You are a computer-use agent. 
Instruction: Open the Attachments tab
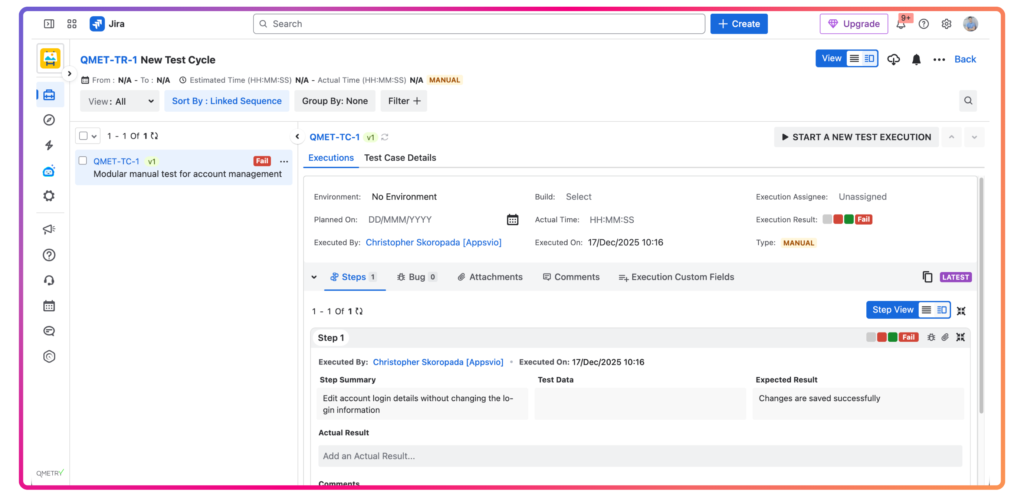click(x=490, y=277)
